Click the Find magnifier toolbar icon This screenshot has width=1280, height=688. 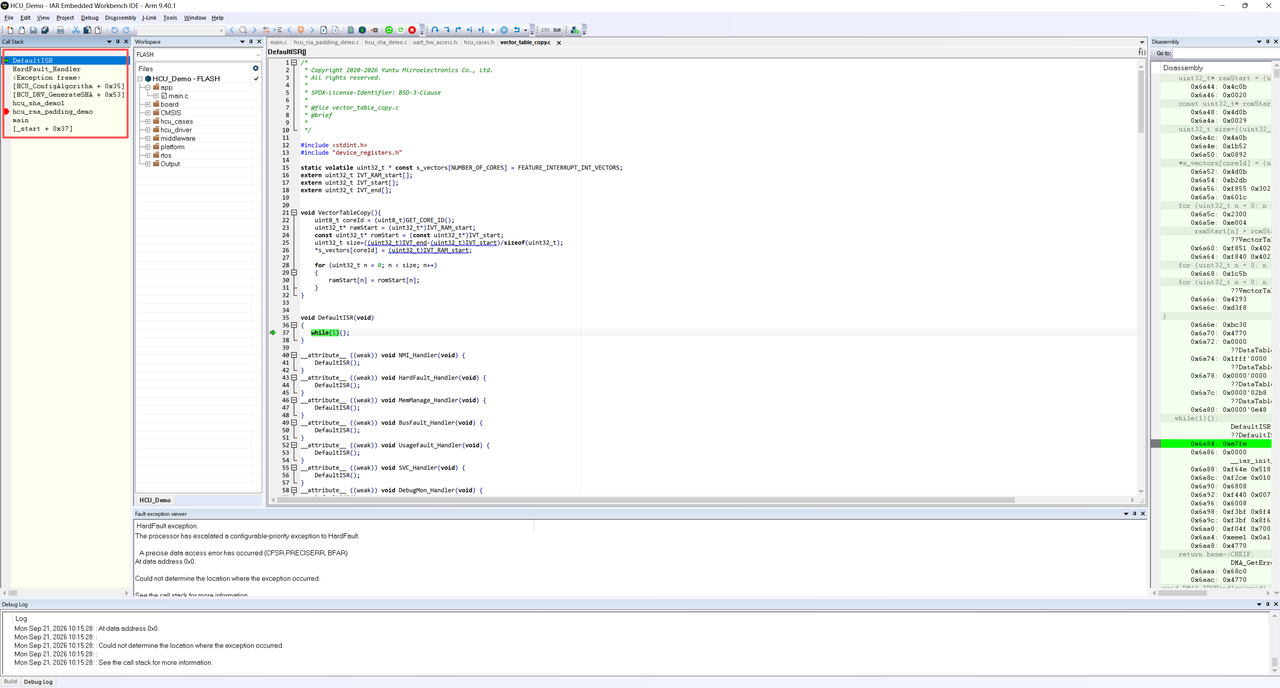click(x=243, y=30)
